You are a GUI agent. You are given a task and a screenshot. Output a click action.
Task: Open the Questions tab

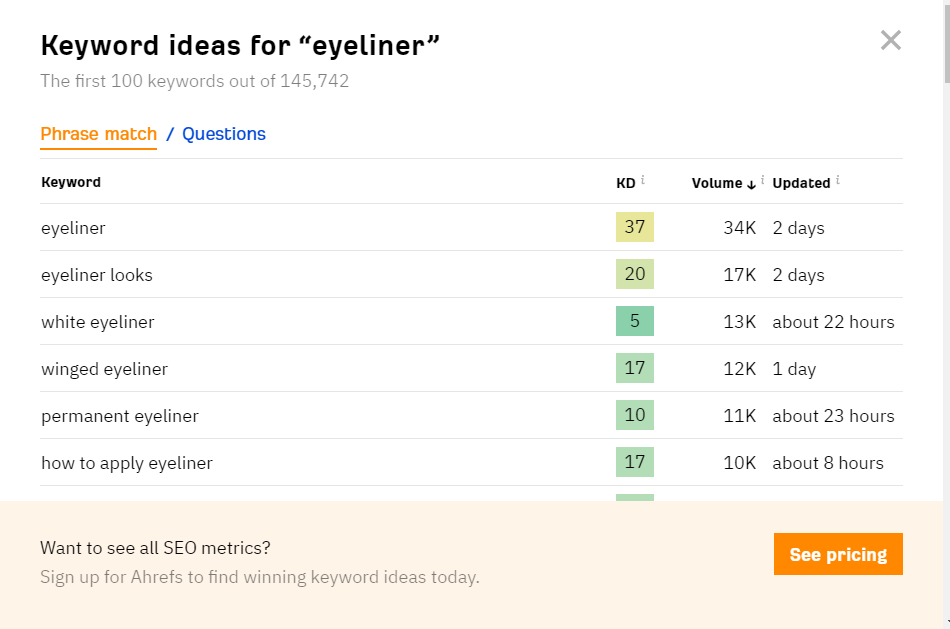[224, 134]
